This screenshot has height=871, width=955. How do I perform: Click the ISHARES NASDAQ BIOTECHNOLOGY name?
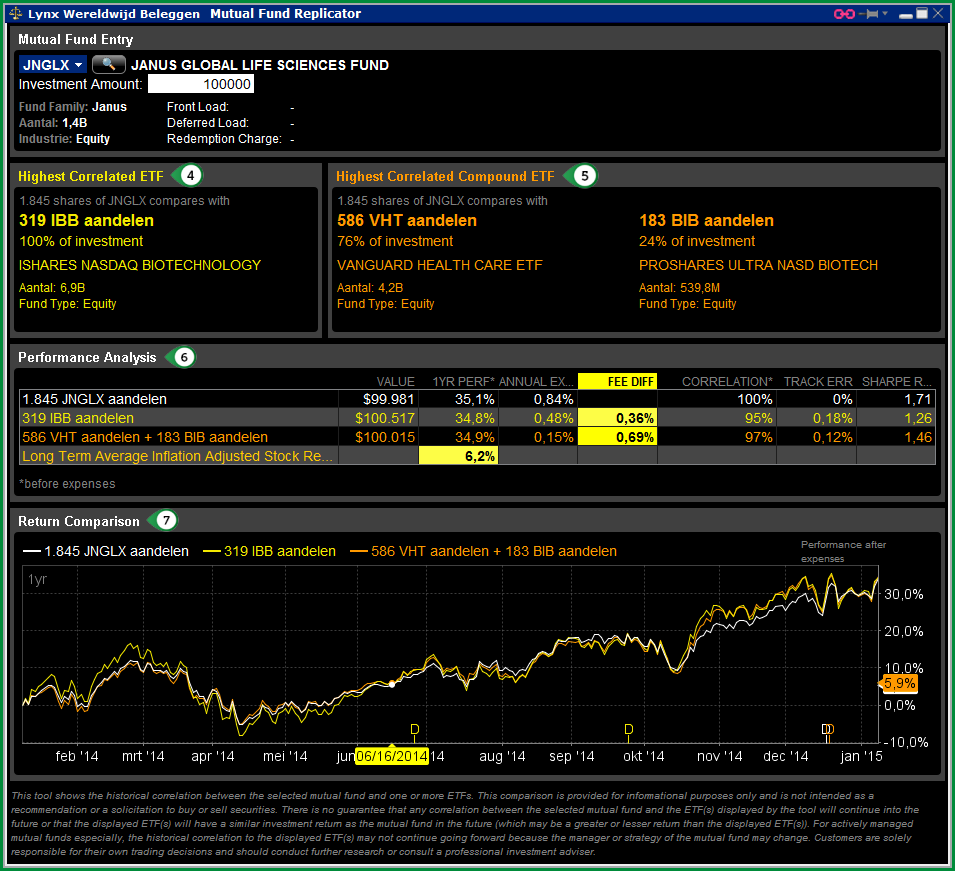pyautogui.click(x=139, y=265)
